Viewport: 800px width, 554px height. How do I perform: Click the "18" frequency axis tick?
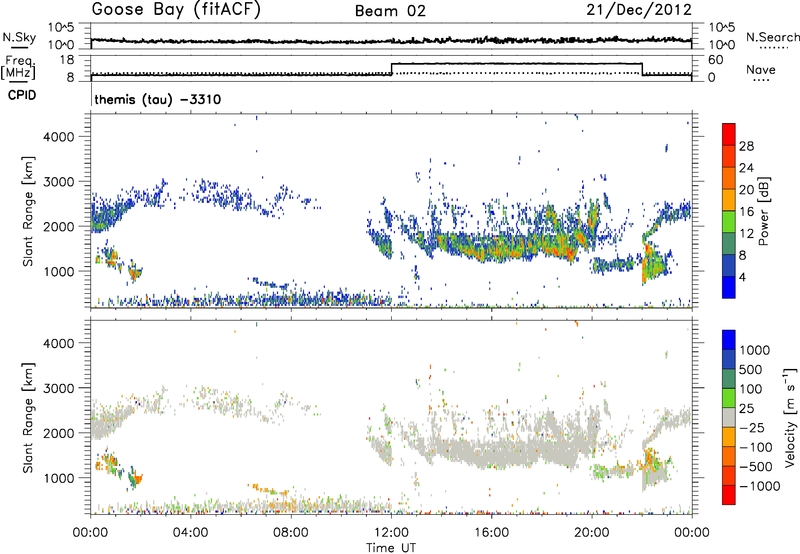click(67, 60)
